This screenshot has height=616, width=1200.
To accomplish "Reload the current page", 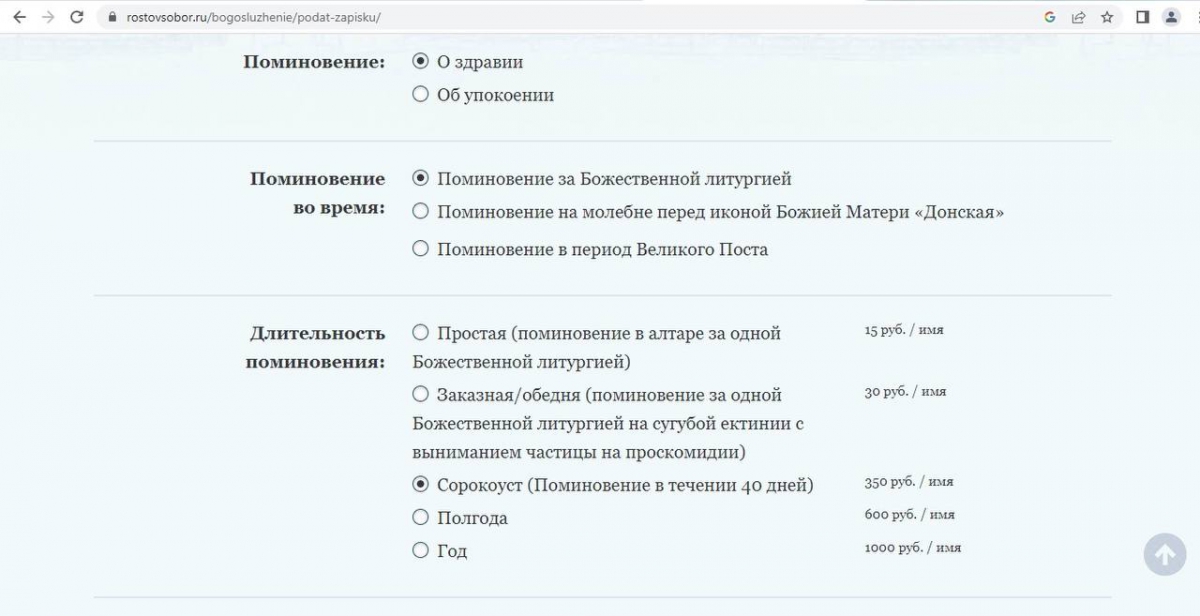I will click(77, 17).
